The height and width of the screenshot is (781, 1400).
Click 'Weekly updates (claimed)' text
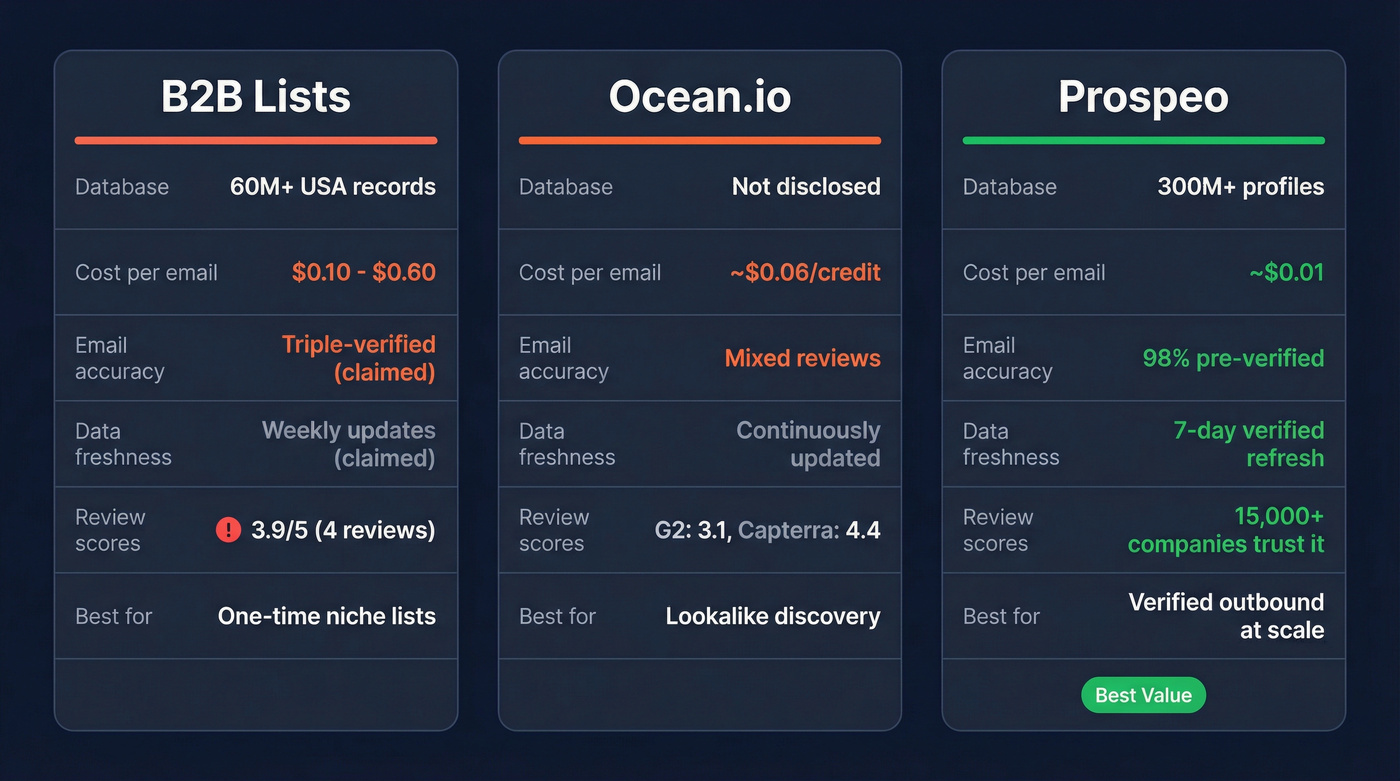349,444
